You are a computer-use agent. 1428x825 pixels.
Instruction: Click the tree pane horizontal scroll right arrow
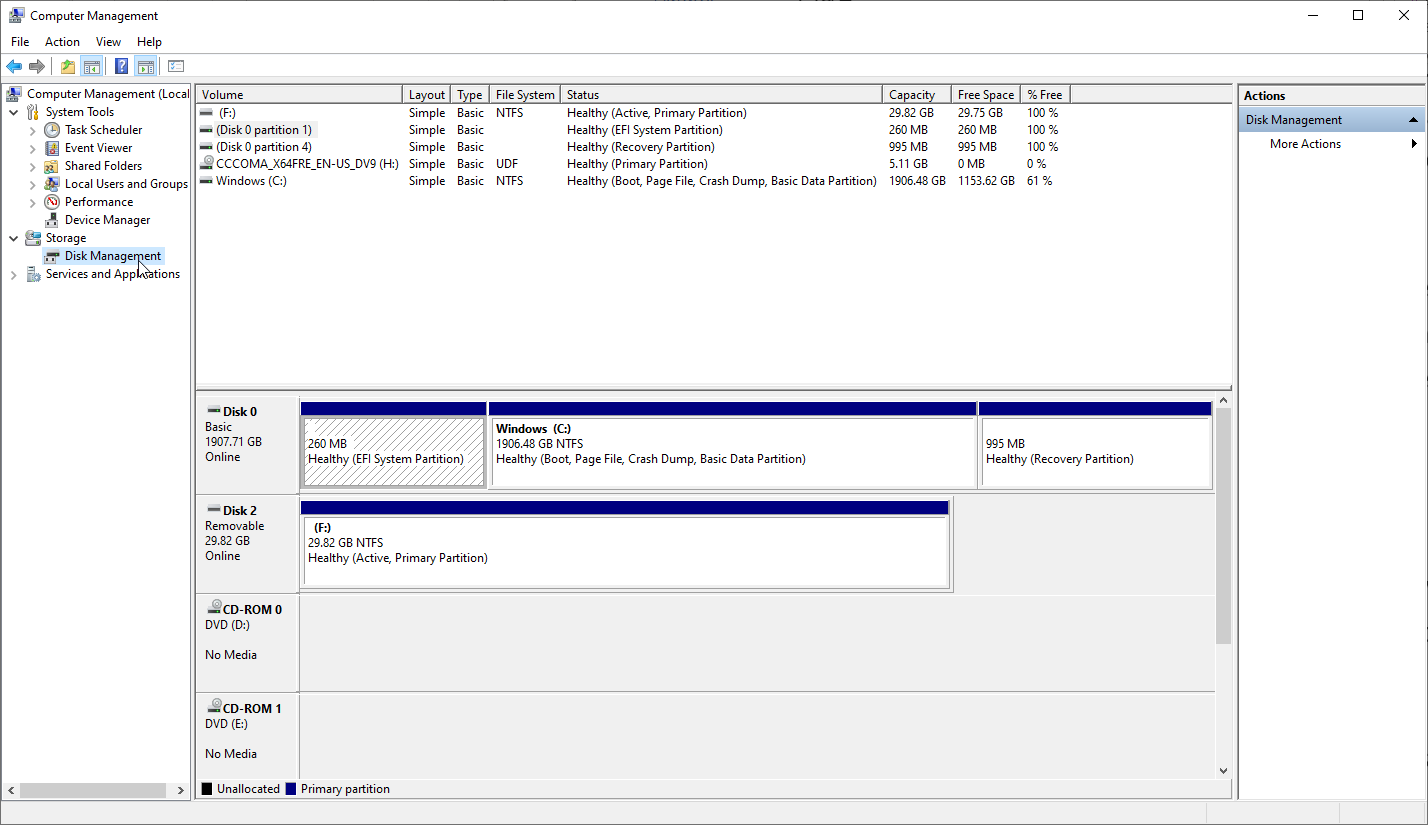tap(181, 790)
